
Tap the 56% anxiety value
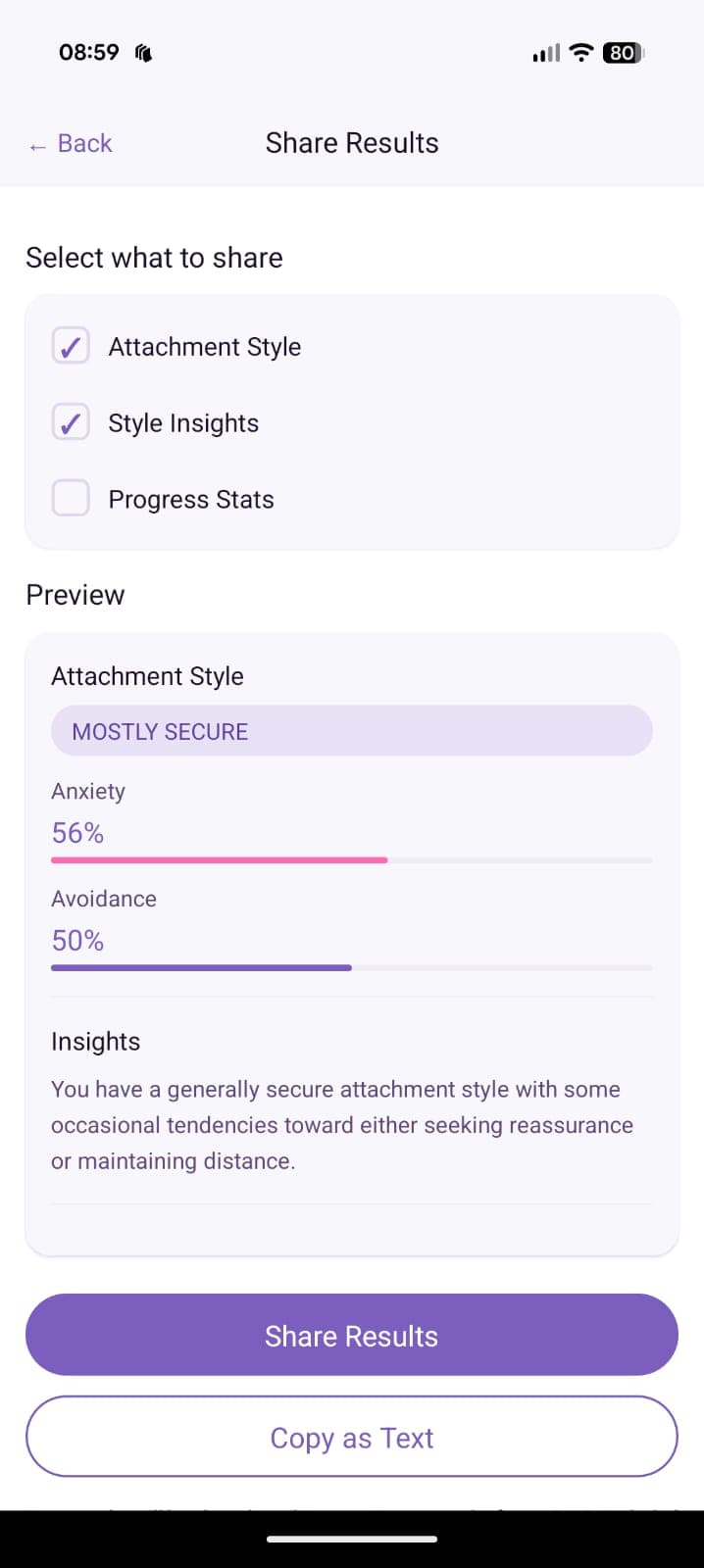click(76, 832)
